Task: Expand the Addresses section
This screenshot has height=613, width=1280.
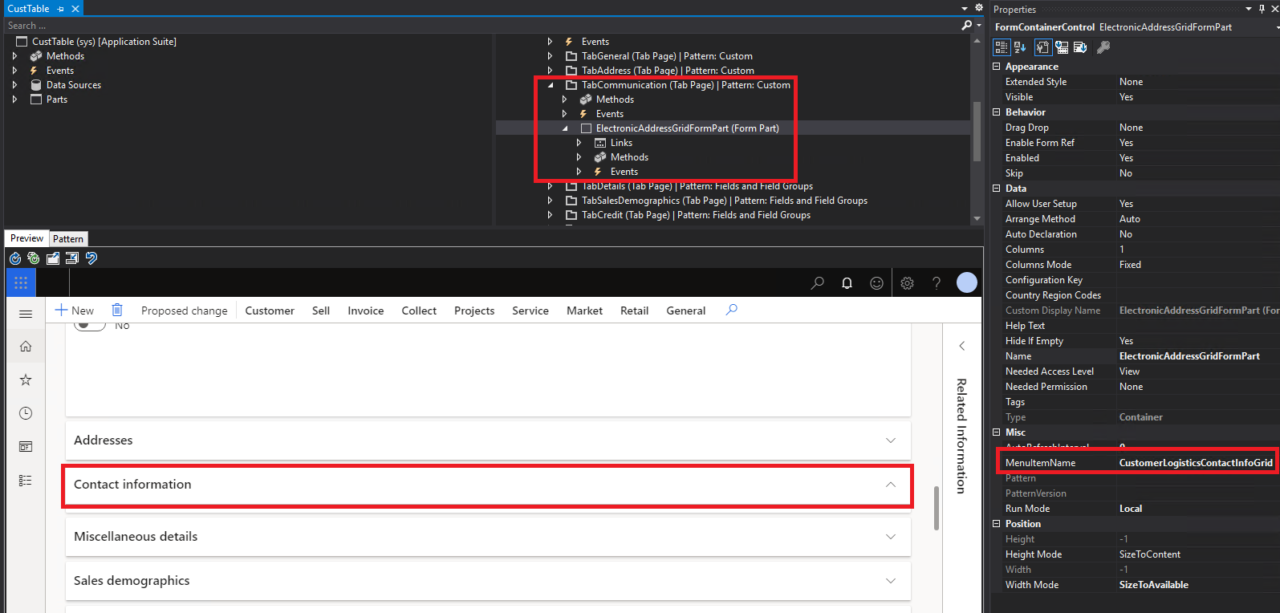Action: pyautogui.click(x=890, y=440)
